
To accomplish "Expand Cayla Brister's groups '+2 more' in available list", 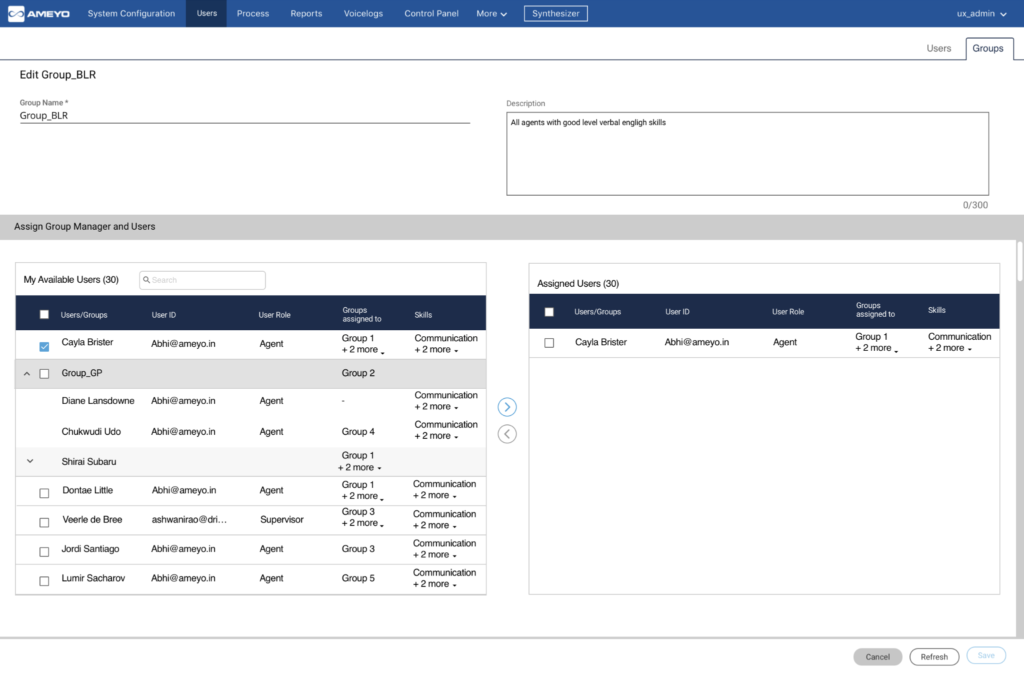I will click(362, 350).
